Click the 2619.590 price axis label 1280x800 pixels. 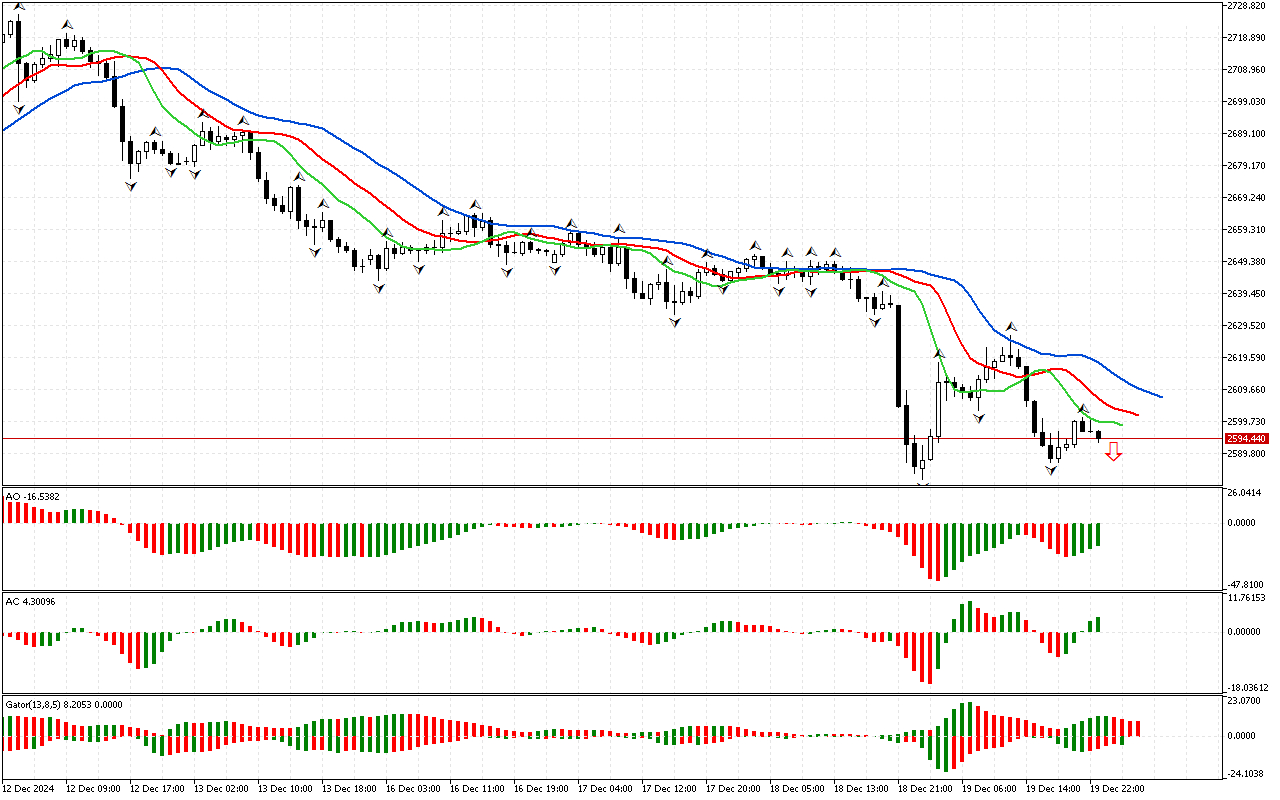1248,358
